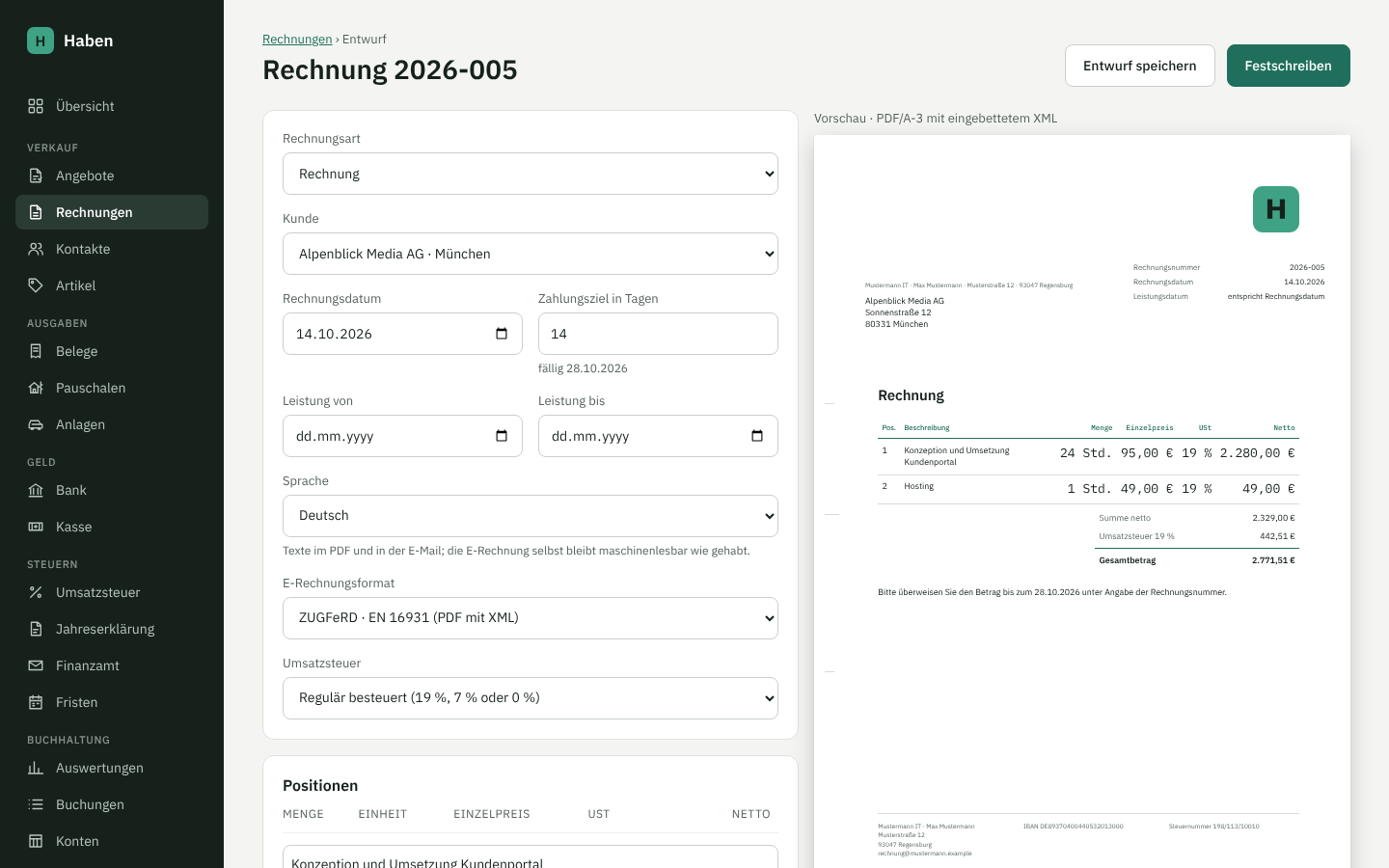This screenshot has height=868, width=1389.
Task: Click the Buchungen list icon
Action: tap(36, 804)
